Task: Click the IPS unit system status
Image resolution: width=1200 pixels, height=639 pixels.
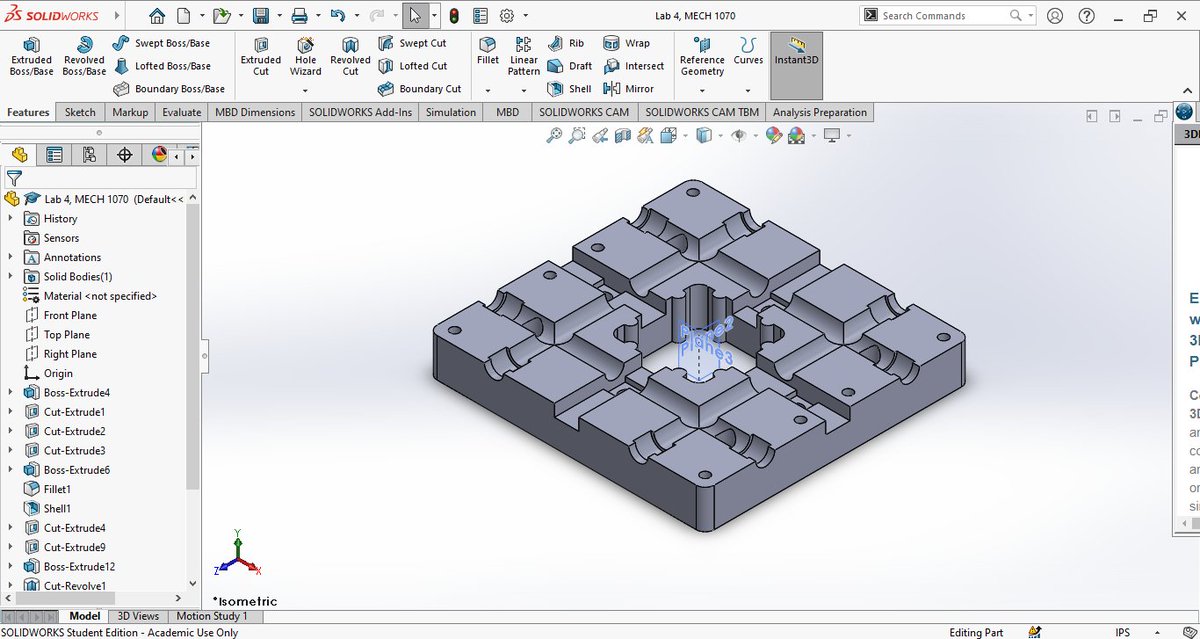Action: (x=1123, y=632)
